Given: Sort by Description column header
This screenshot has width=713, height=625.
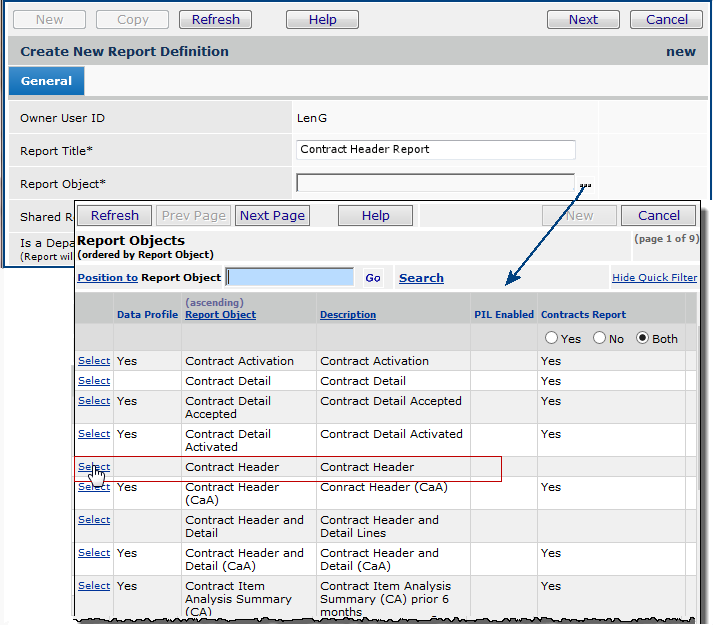Looking at the screenshot, I should pos(348,314).
